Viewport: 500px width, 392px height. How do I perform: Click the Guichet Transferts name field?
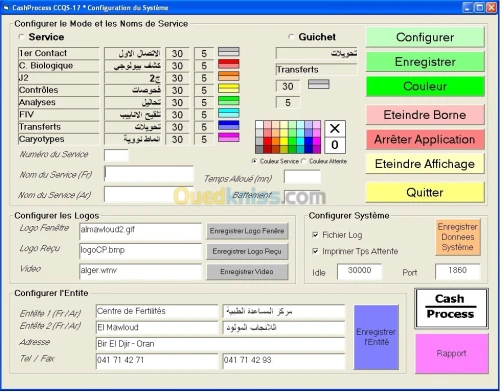[x=316, y=70]
